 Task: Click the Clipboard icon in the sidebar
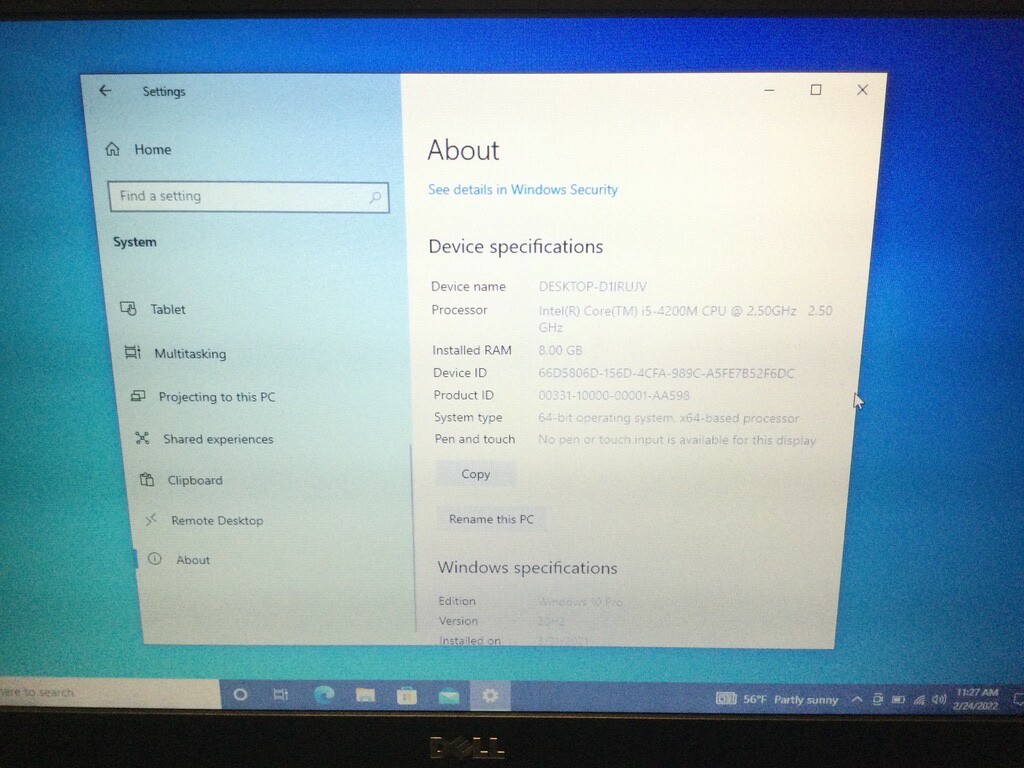coord(147,480)
